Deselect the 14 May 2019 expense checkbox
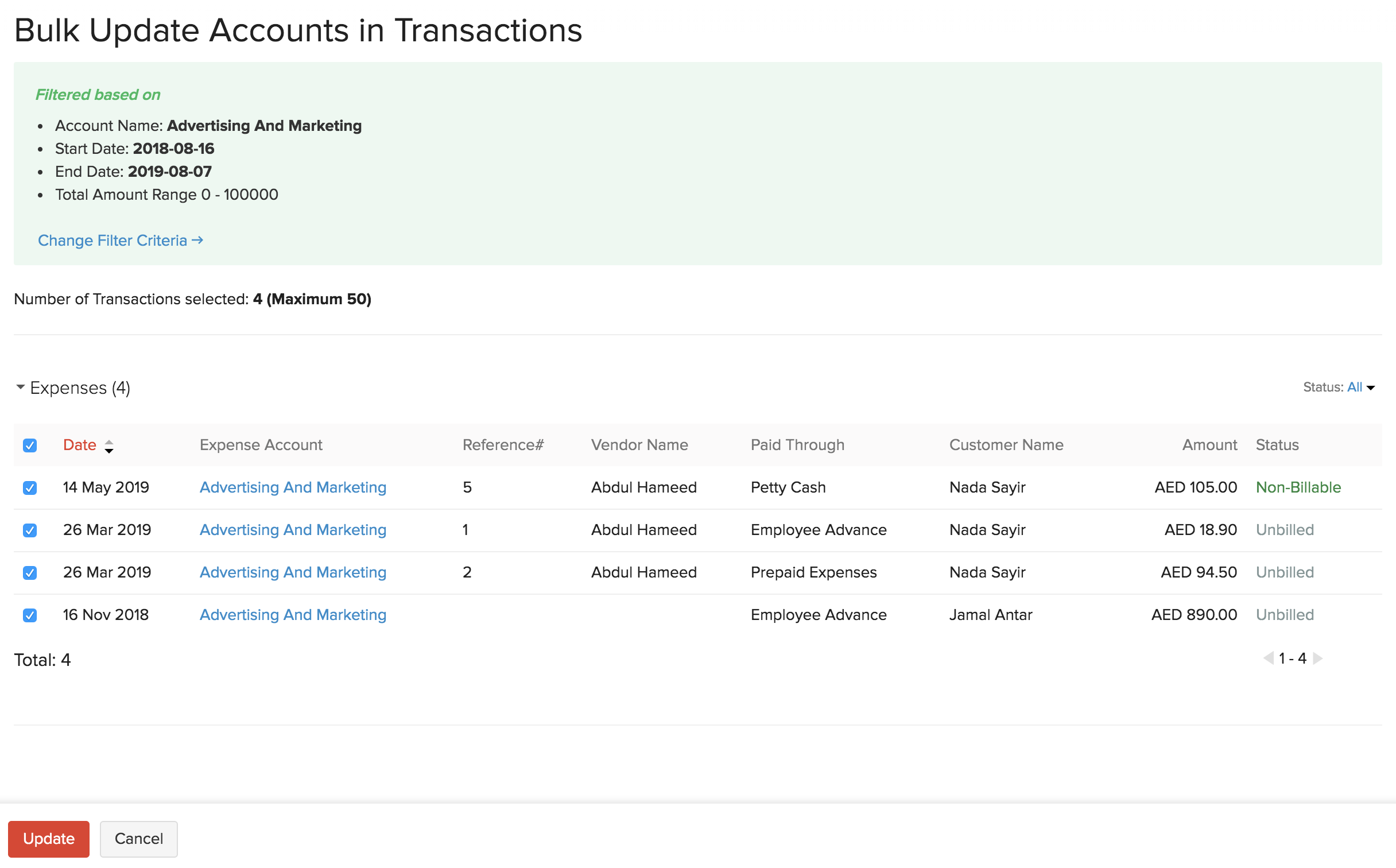The image size is (1396, 868). click(x=29, y=487)
